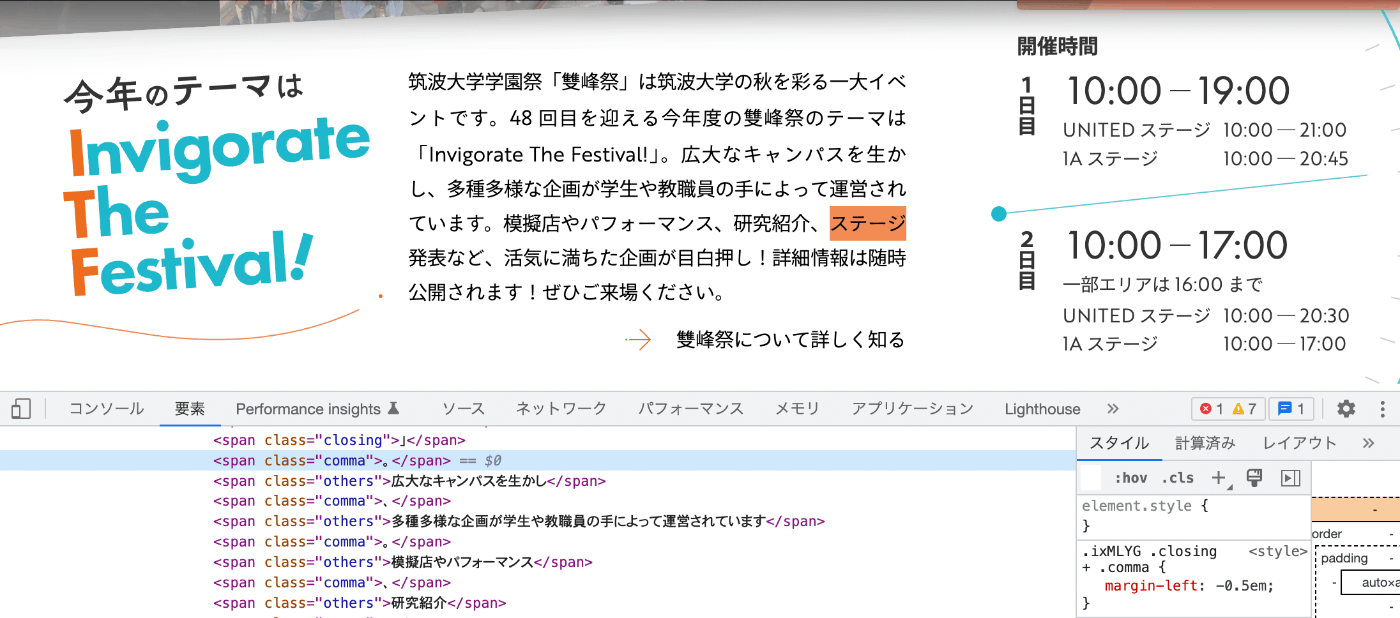Open DevTools settings gear
Image resolution: width=1400 pixels, height=618 pixels.
pyautogui.click(x=1346, y=409)
